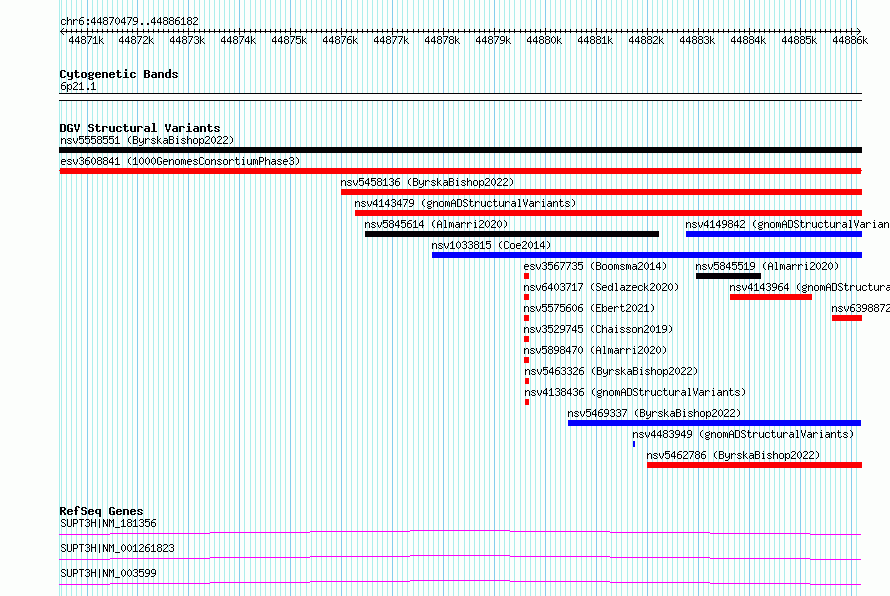Click the nsv5575606 (Ebert2021) label
Viewport: 890px width, 596px height.
pyautogui.click(x=589, y=308)
